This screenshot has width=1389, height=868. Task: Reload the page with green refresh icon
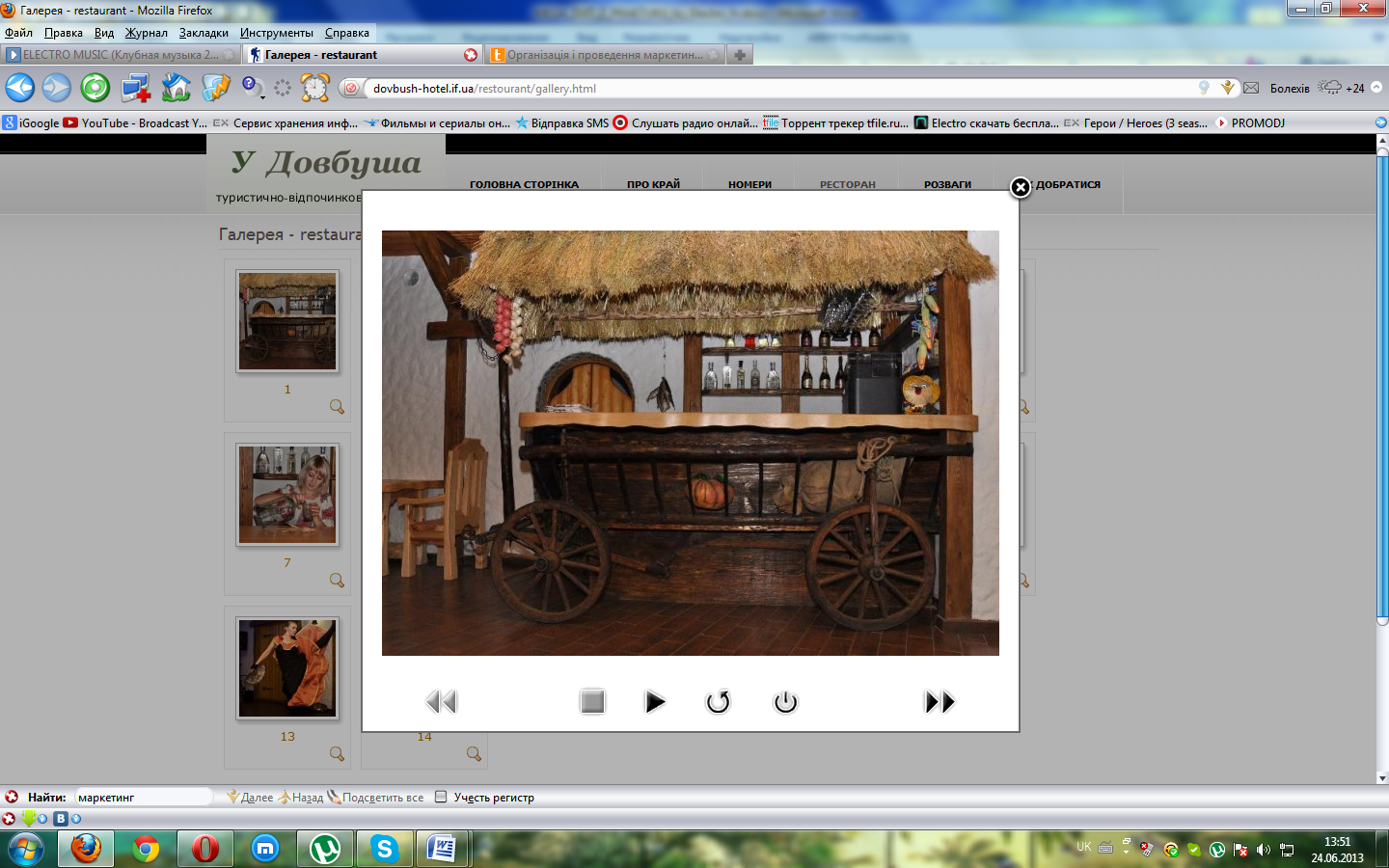pos(95,88)
